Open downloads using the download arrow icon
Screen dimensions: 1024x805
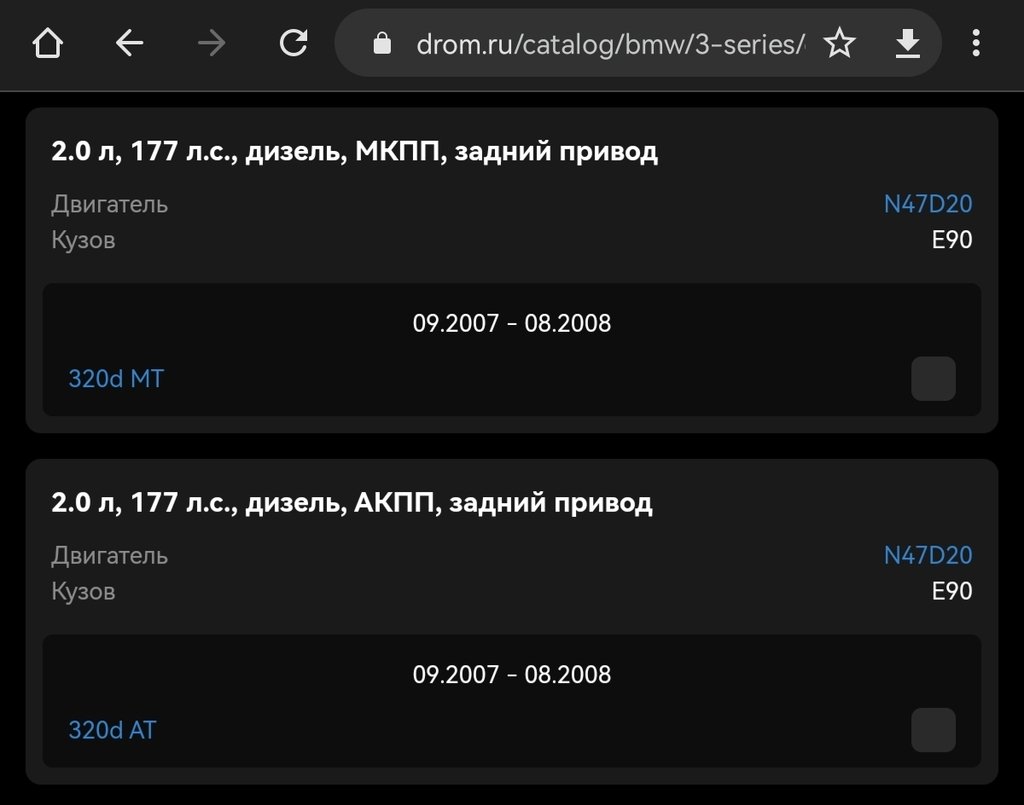pos(907,43)
